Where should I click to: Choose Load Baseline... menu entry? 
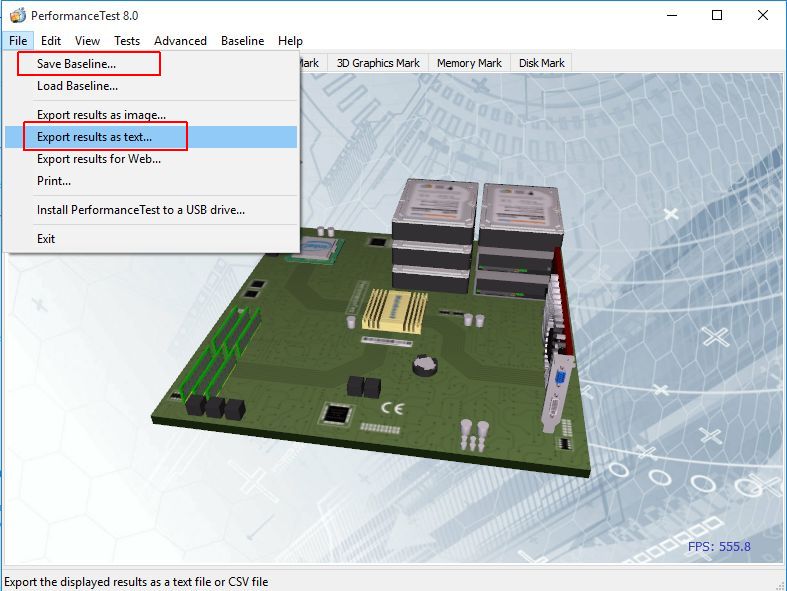click(x=151, y=86)
